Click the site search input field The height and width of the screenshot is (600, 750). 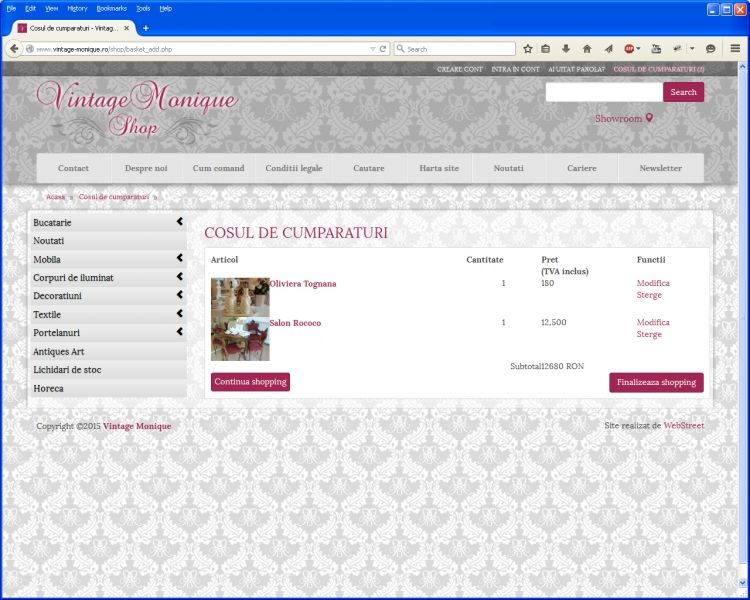point(604,92)
